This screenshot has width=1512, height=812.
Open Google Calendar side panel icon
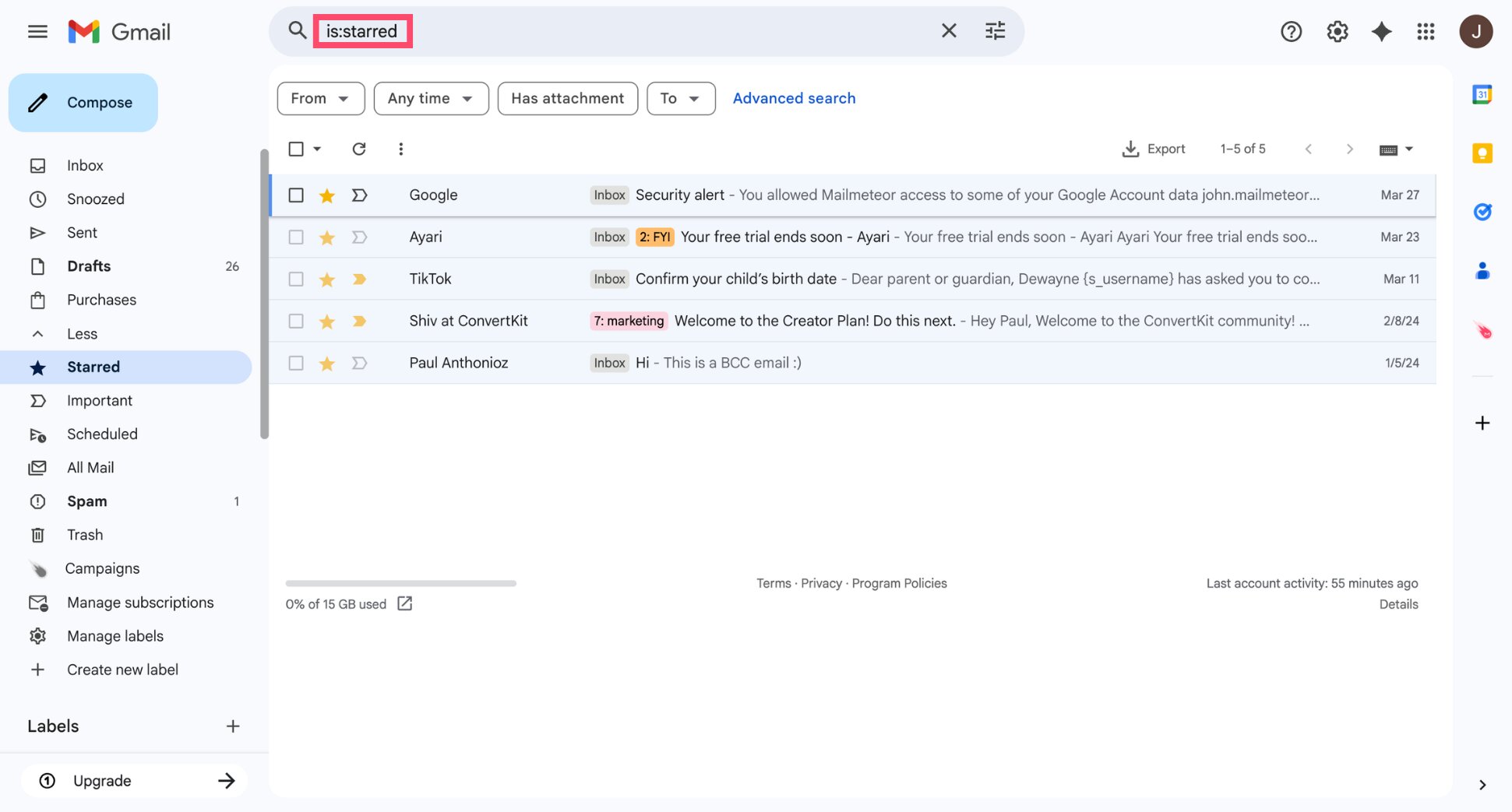point(1482,95)
